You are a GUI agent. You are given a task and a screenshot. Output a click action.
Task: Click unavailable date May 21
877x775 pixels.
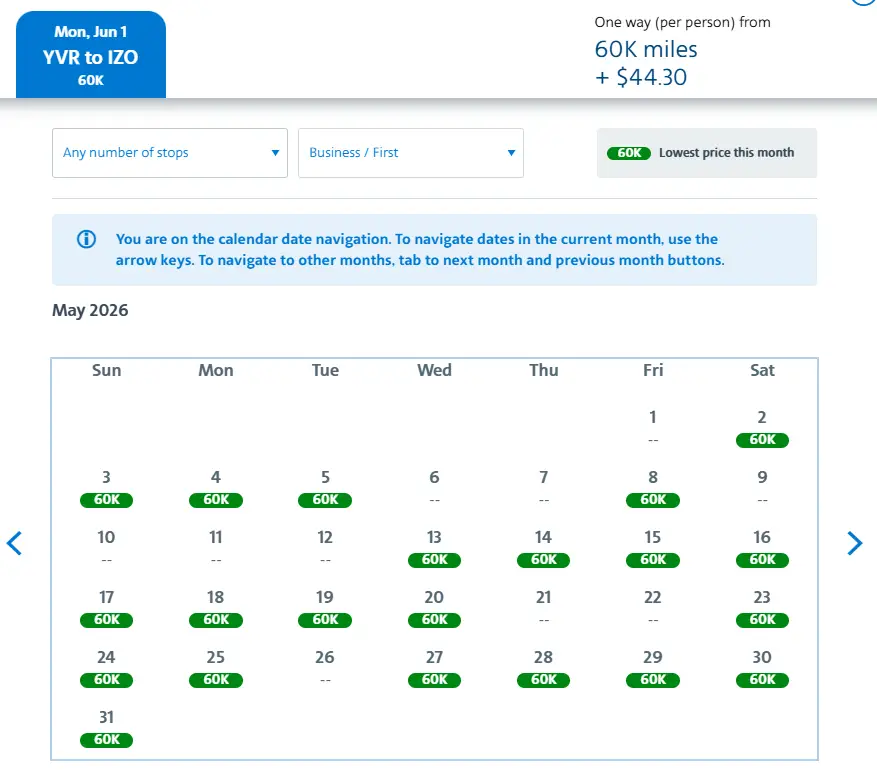(543, 608)
